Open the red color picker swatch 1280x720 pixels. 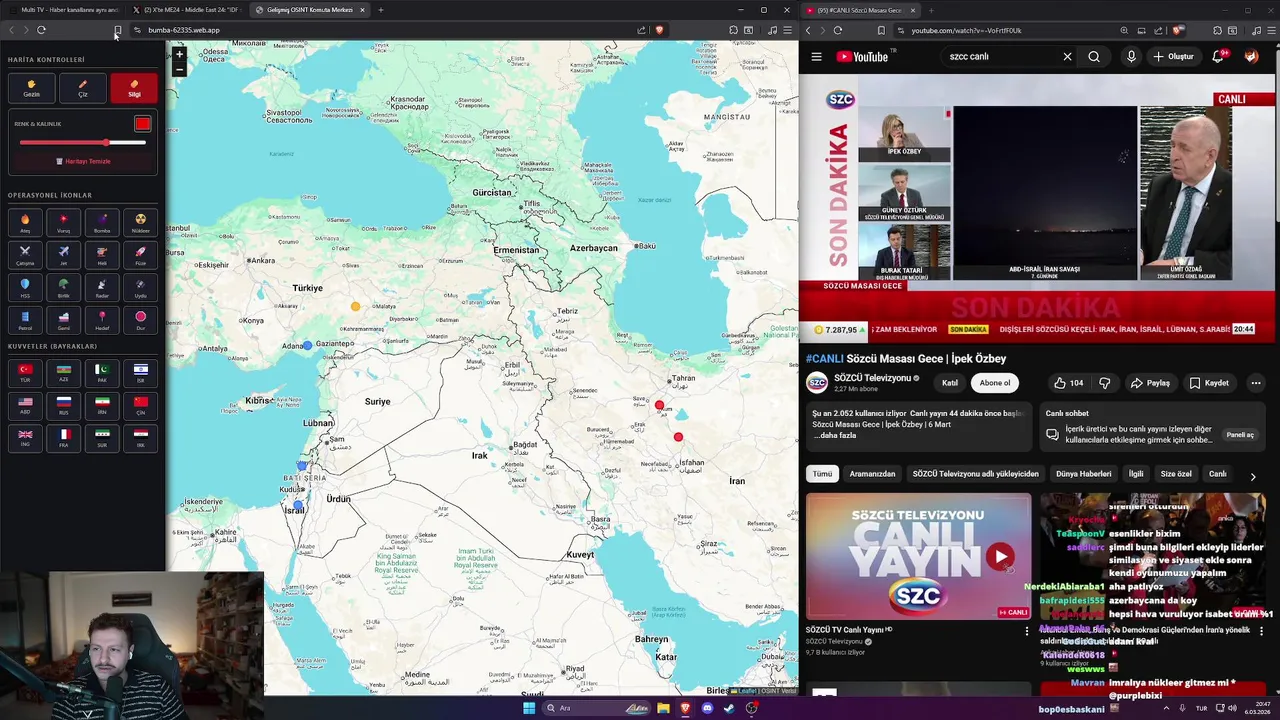pos(143,124)
